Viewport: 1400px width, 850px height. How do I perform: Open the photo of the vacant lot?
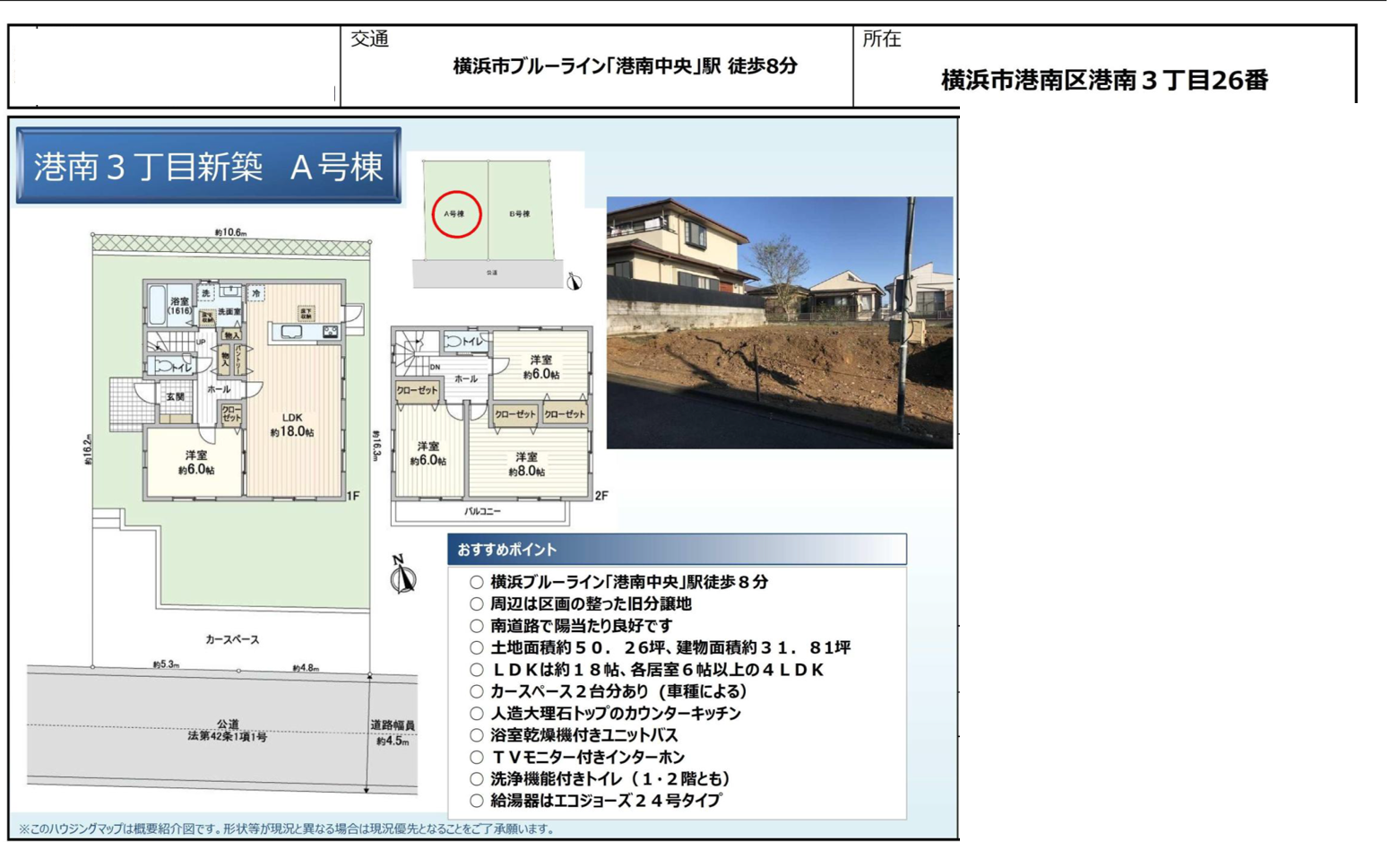point(779,323)
